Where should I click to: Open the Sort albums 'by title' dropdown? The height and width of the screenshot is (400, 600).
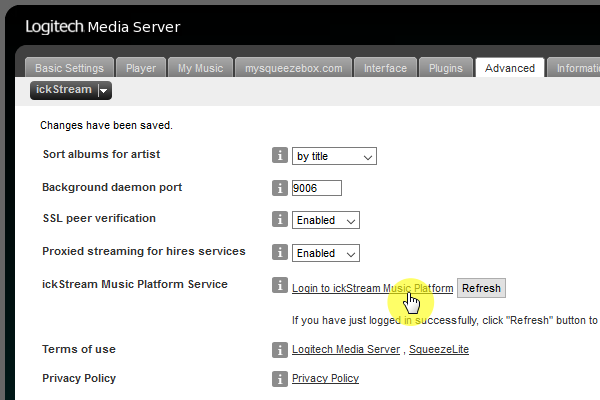[334, 156]
